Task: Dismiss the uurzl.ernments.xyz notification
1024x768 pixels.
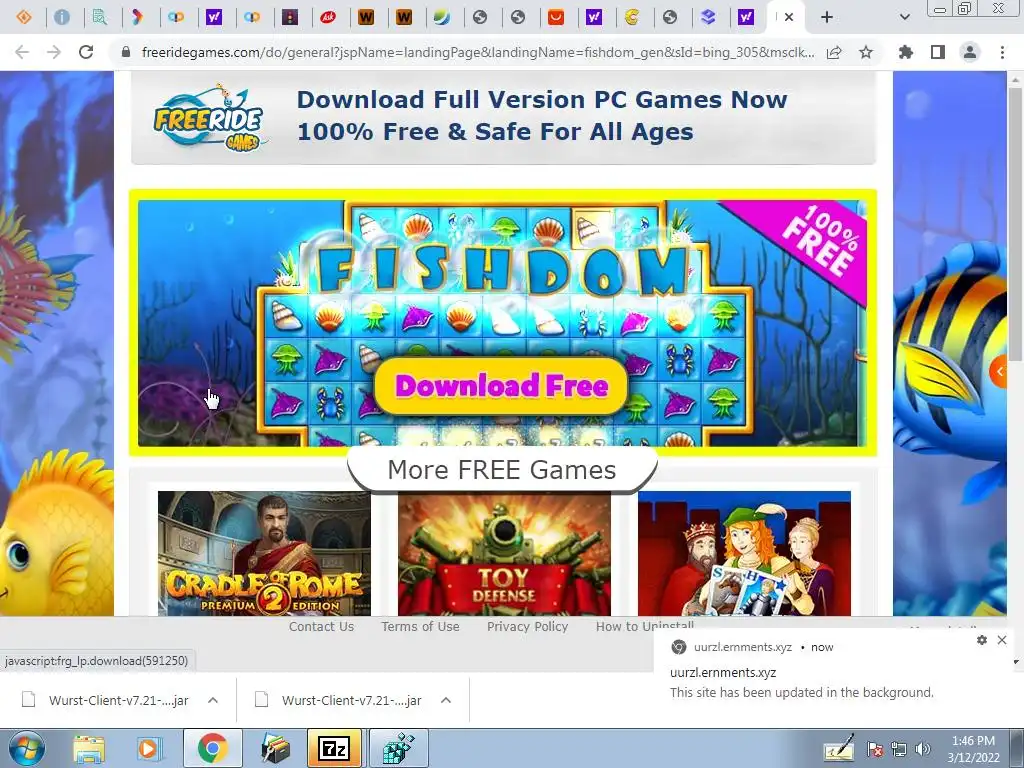Action: pos(1002,640)
